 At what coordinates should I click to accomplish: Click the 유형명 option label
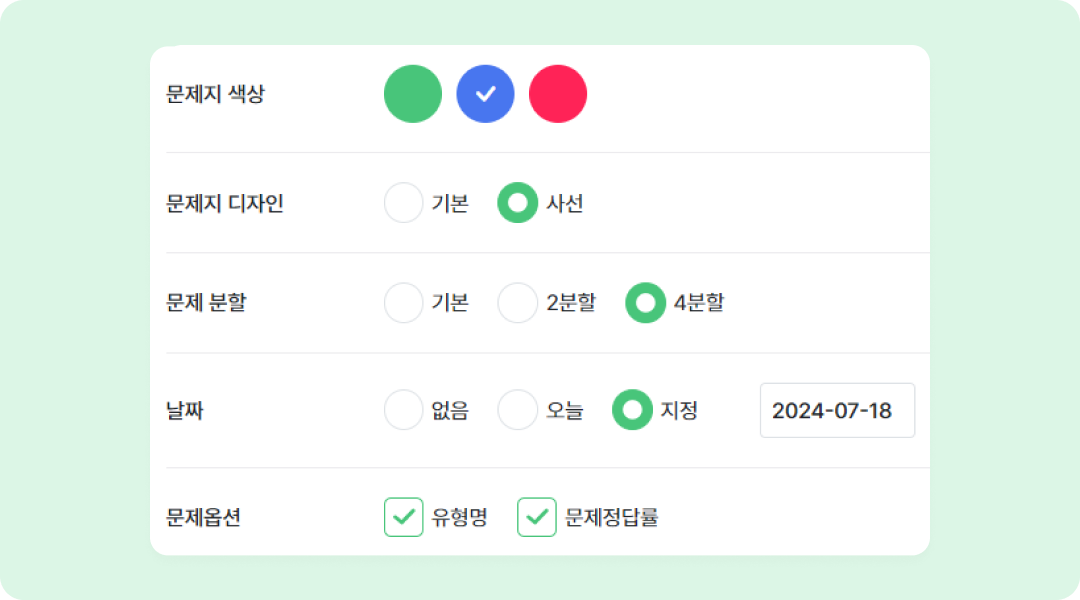click(459, 517)
